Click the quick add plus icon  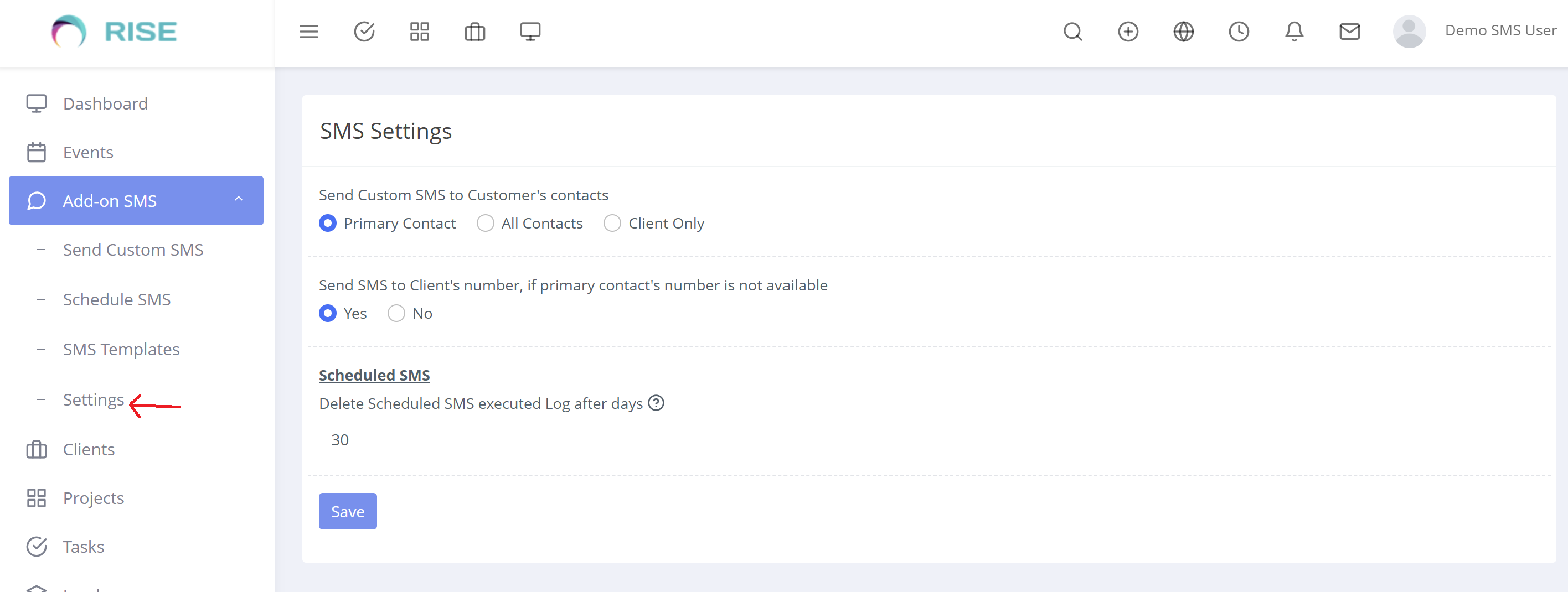click(1128, 32)
